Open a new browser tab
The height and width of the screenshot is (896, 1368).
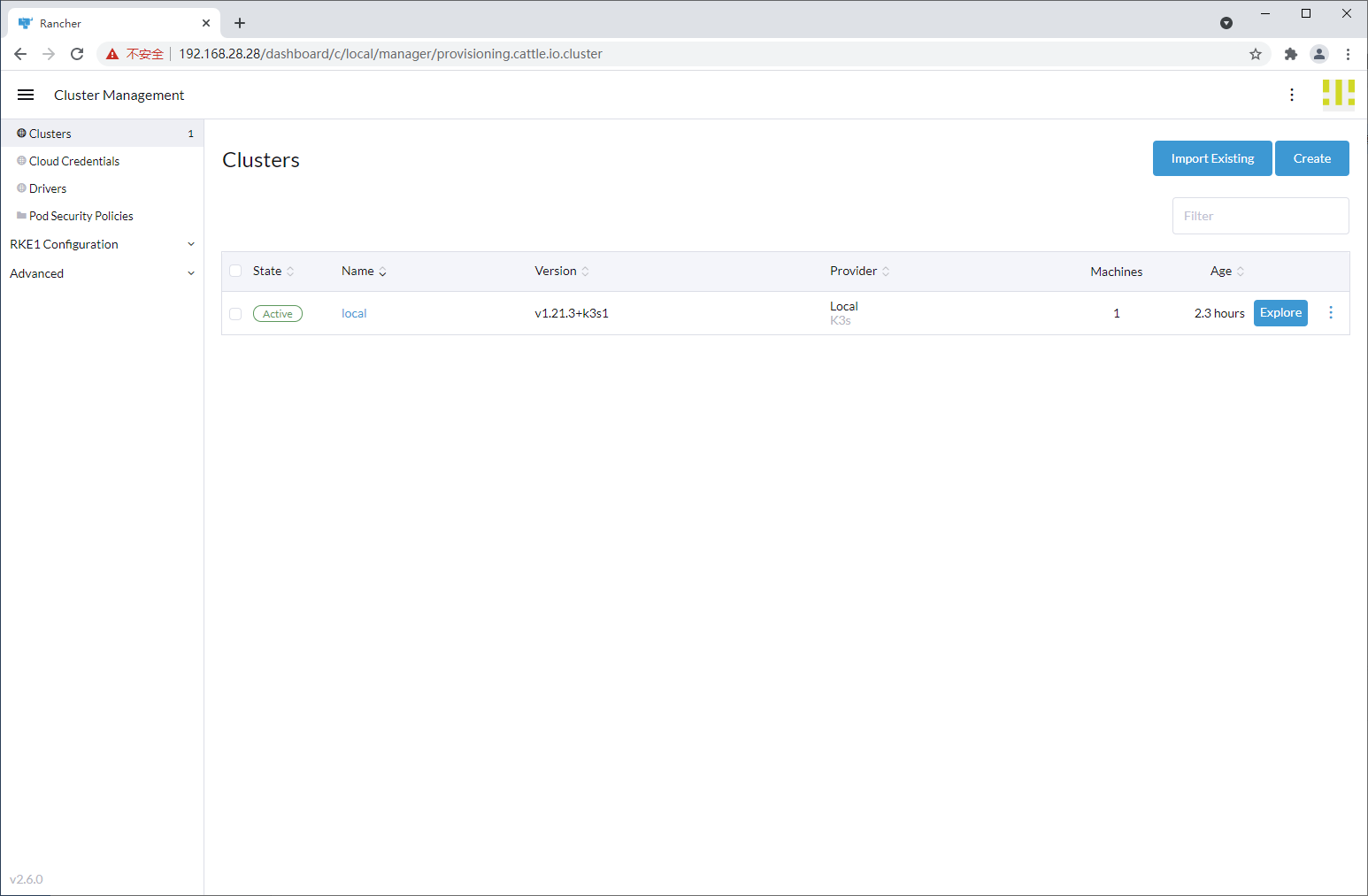240,23
